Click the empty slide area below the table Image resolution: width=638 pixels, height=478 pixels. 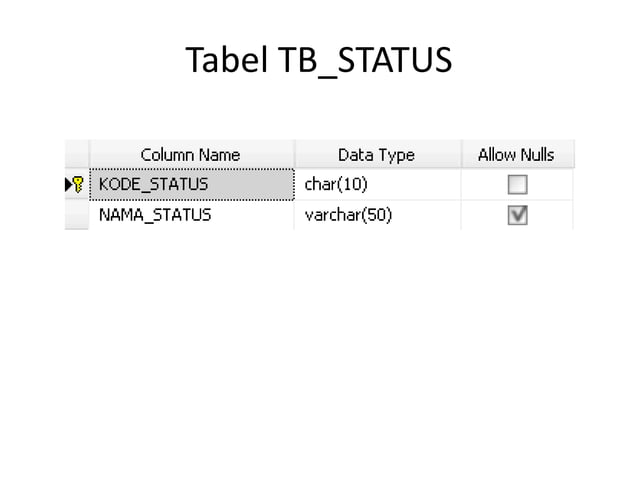point(320,350)
